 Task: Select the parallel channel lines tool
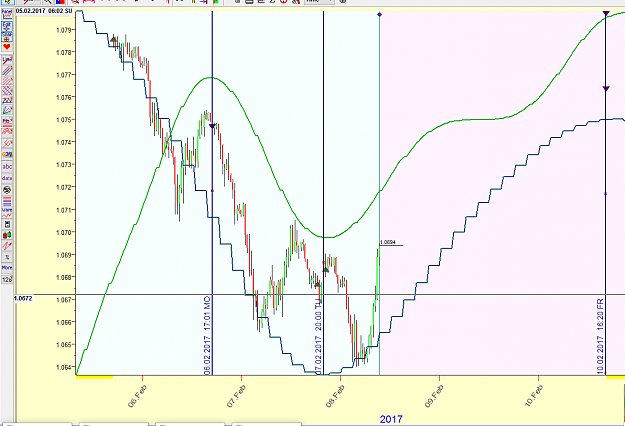(7, 71)
